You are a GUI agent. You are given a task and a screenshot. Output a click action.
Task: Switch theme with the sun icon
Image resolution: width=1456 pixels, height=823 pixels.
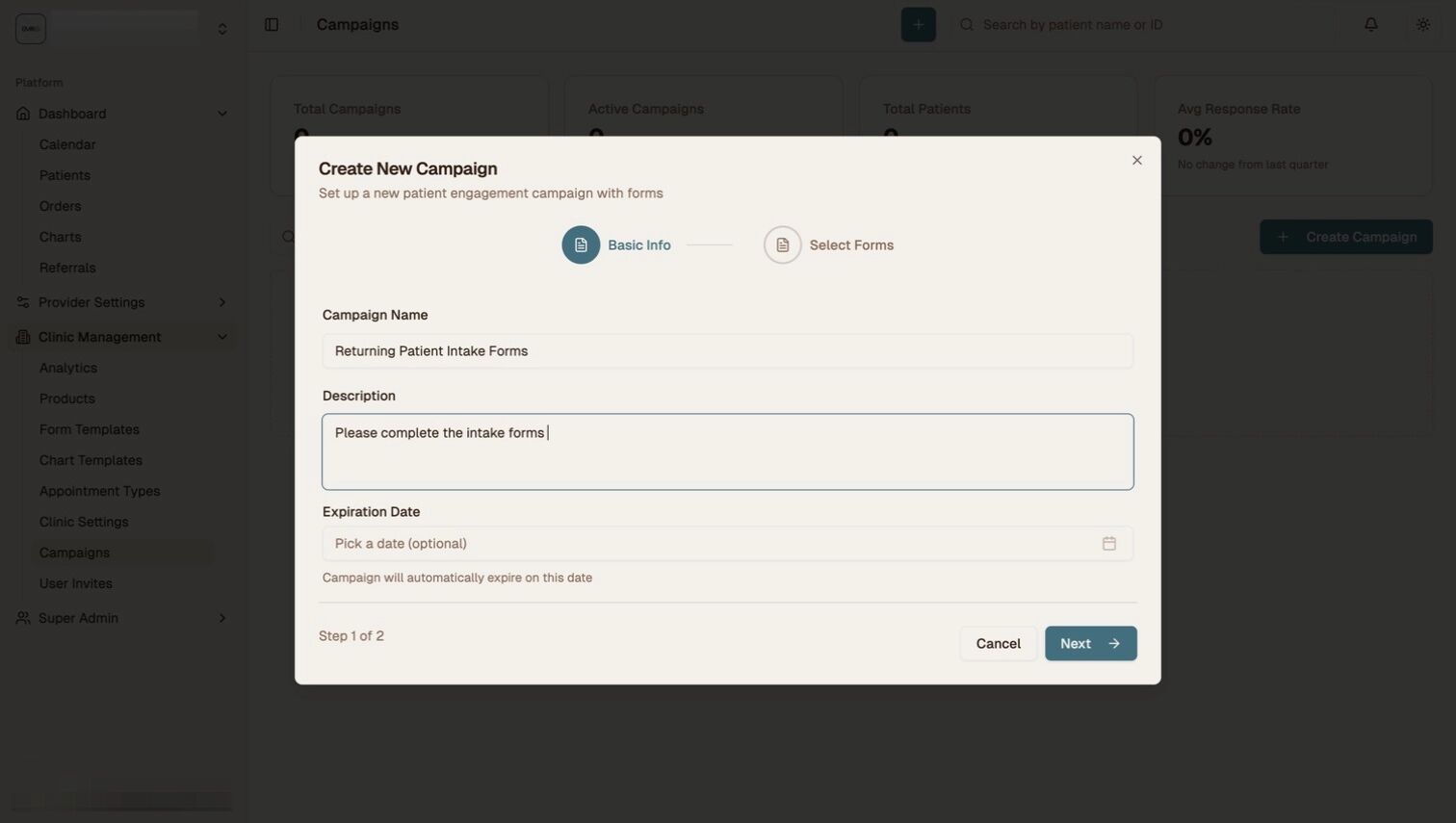point(1423,25)
